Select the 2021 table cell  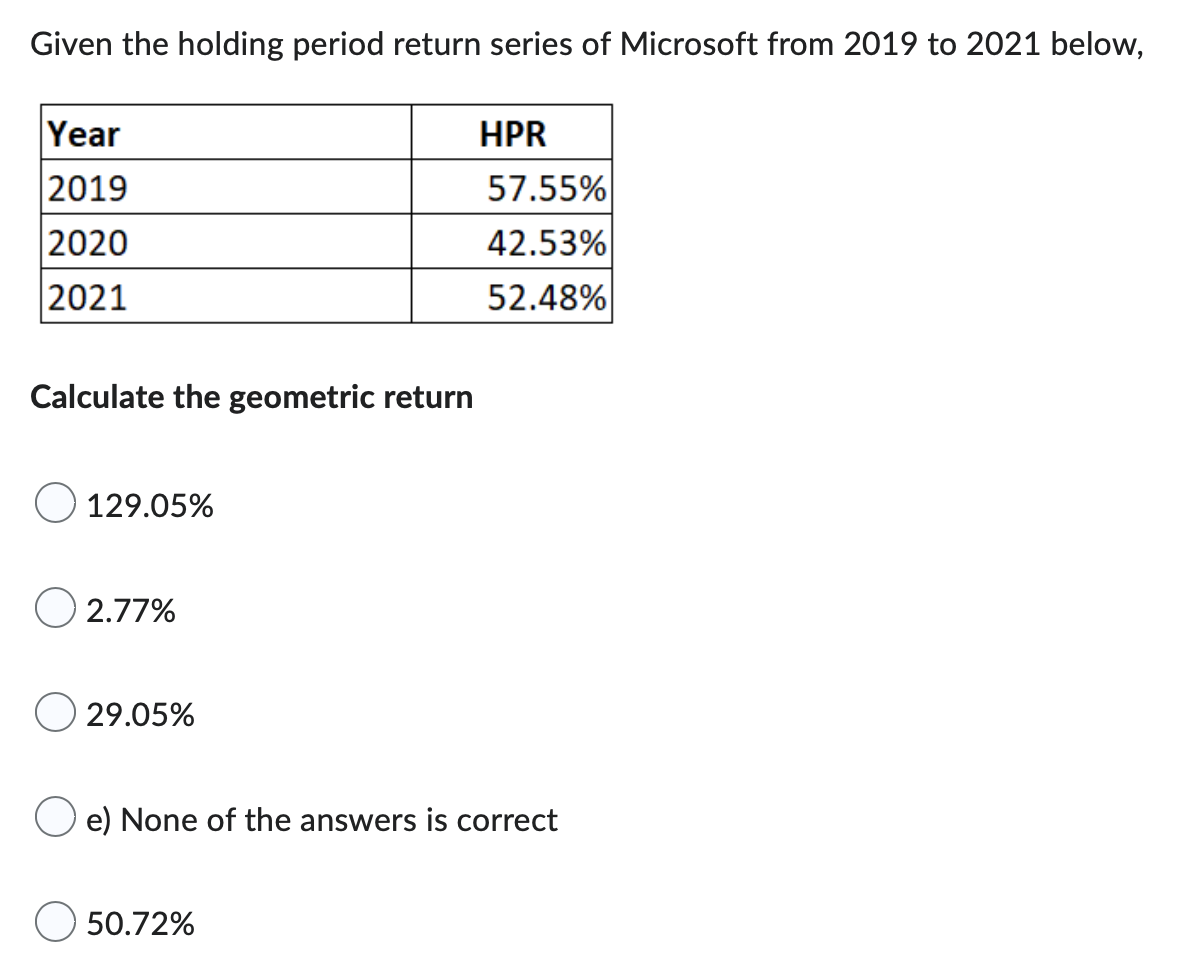(x=85, y=296)
